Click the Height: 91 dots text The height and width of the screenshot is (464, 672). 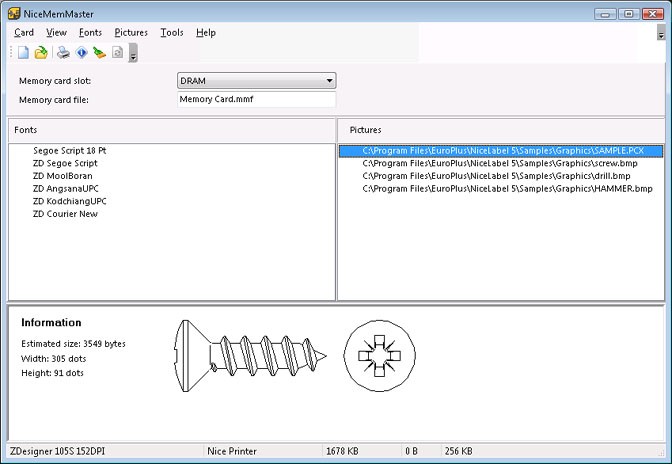pos(52,373)
